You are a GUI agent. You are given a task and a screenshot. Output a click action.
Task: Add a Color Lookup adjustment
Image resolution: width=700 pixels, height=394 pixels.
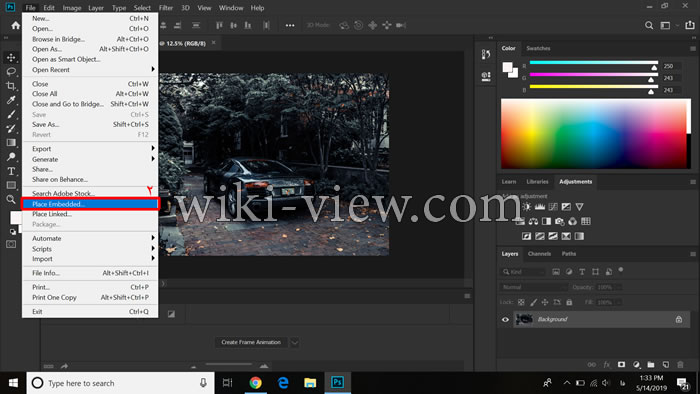pyautogui.click(x=586, y=221)
